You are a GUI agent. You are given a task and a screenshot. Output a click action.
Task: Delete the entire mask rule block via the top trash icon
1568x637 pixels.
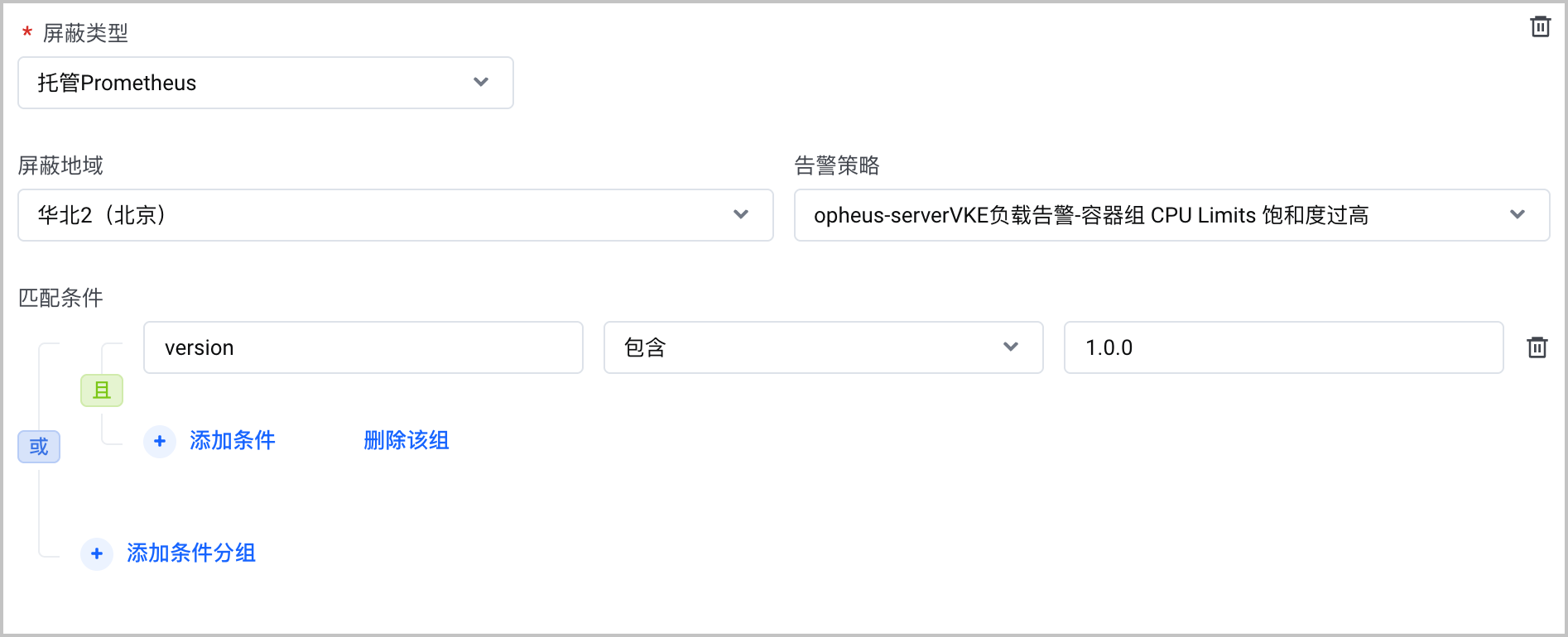pyautogui.click(x=1540, y=26)
